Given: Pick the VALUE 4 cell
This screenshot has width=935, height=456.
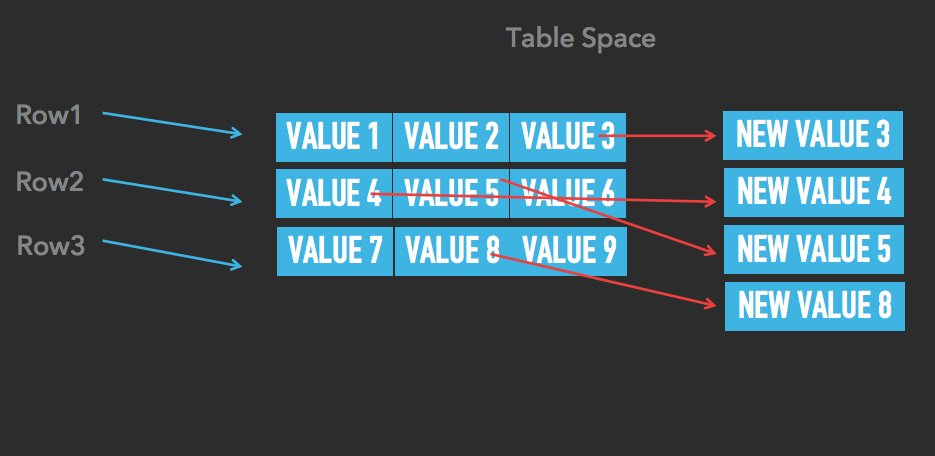Looking at the screenshot, I should 333,193.
